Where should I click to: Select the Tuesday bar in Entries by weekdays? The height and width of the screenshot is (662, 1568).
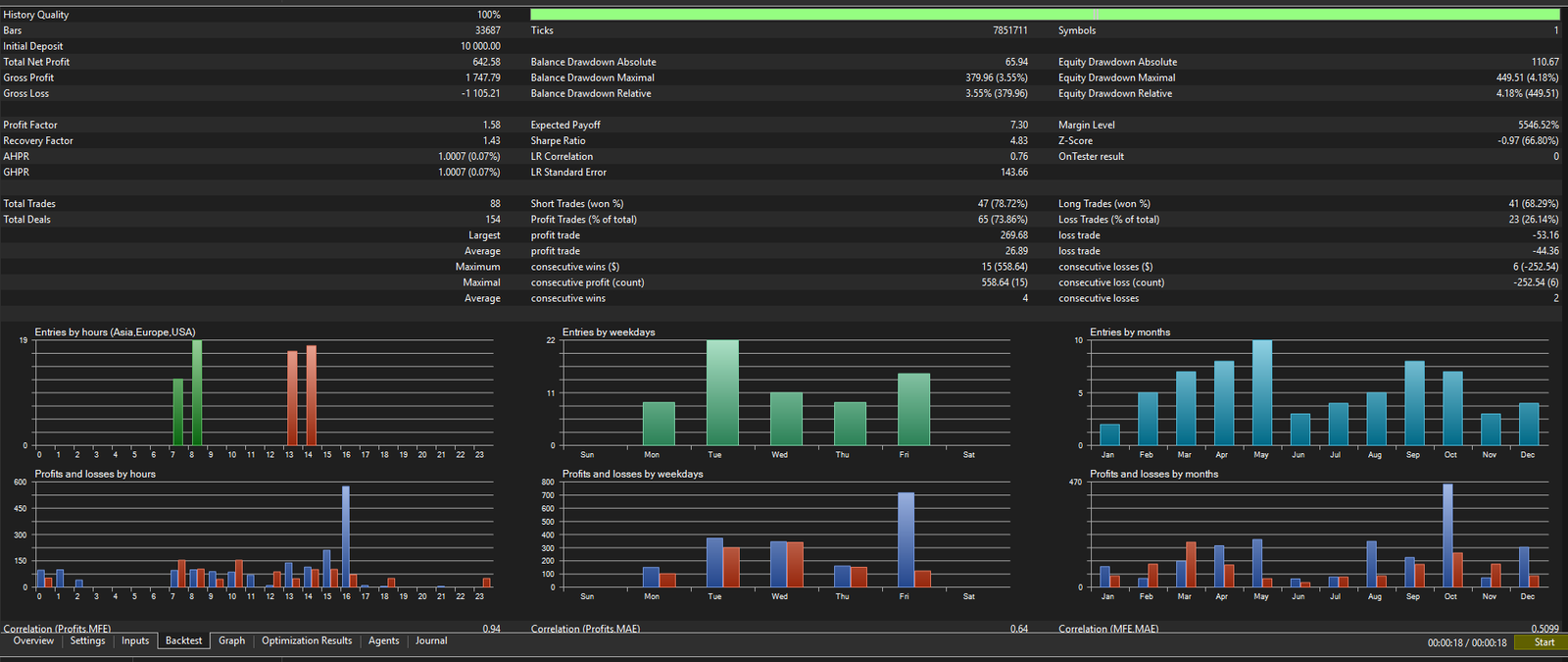point(722,393)
